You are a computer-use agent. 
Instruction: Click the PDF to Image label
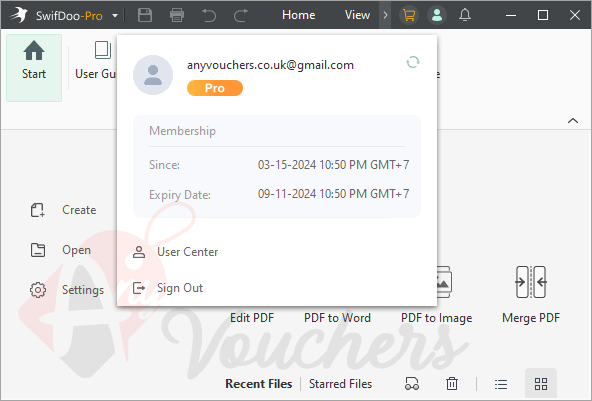pyautogui.click(x=436, y=318)
